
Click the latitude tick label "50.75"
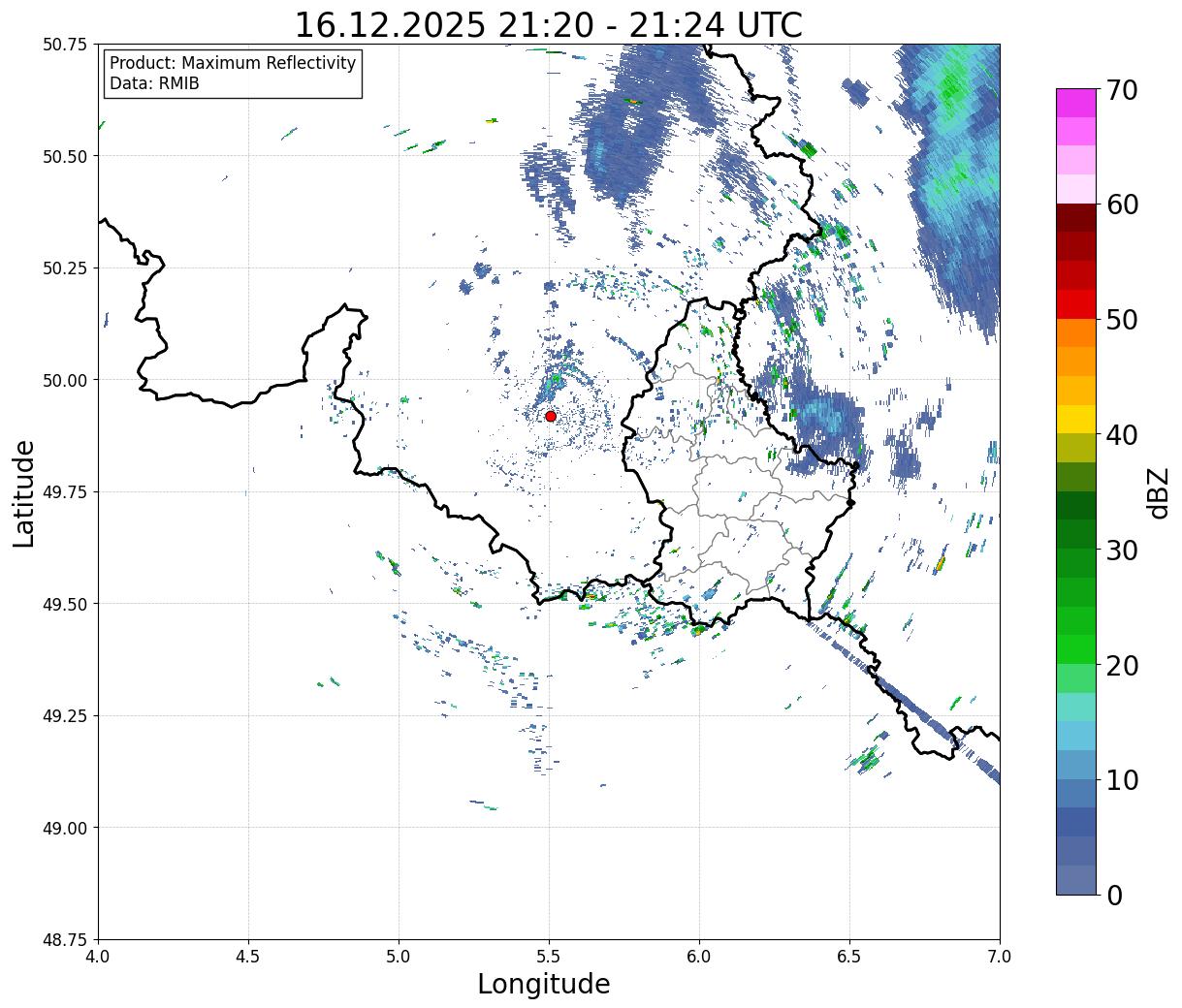(65, 45)
